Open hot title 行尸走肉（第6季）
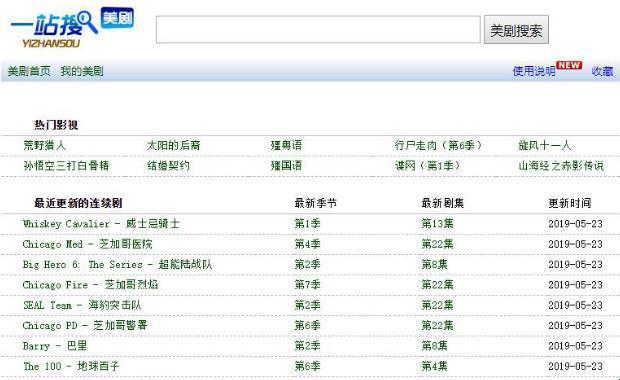The image size is (620, 380). [439, 145]
